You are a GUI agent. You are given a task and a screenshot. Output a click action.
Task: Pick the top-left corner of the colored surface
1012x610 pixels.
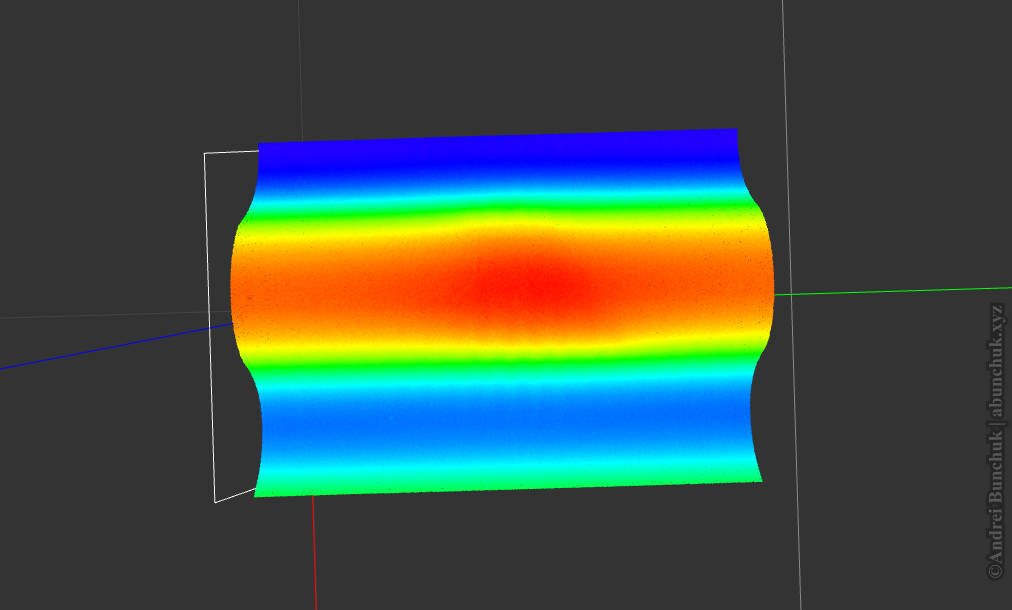[261, 146]
